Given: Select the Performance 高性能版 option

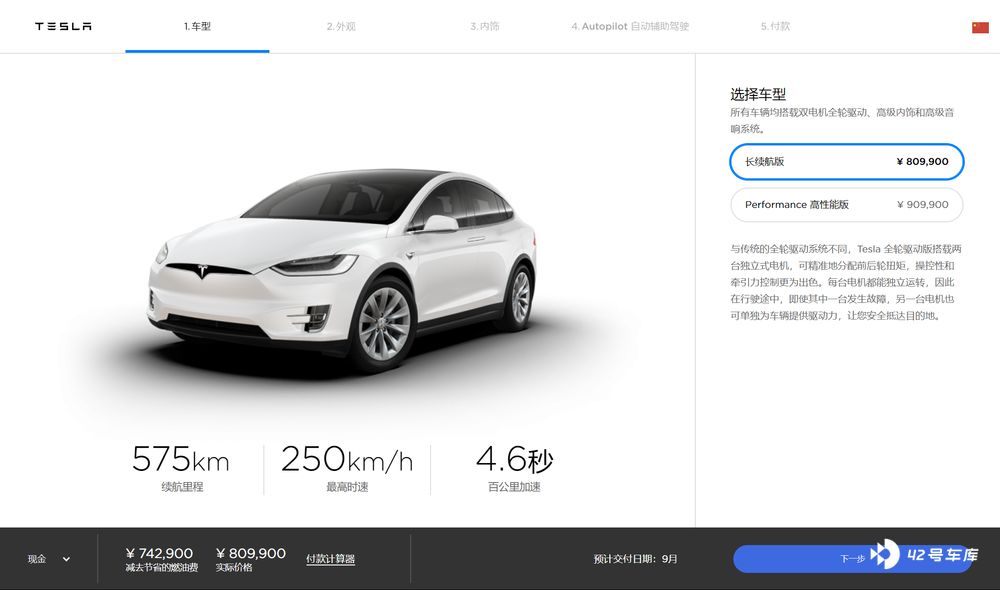Looking at the screenshot, I should pyautogui.click(x=846, y=205).
